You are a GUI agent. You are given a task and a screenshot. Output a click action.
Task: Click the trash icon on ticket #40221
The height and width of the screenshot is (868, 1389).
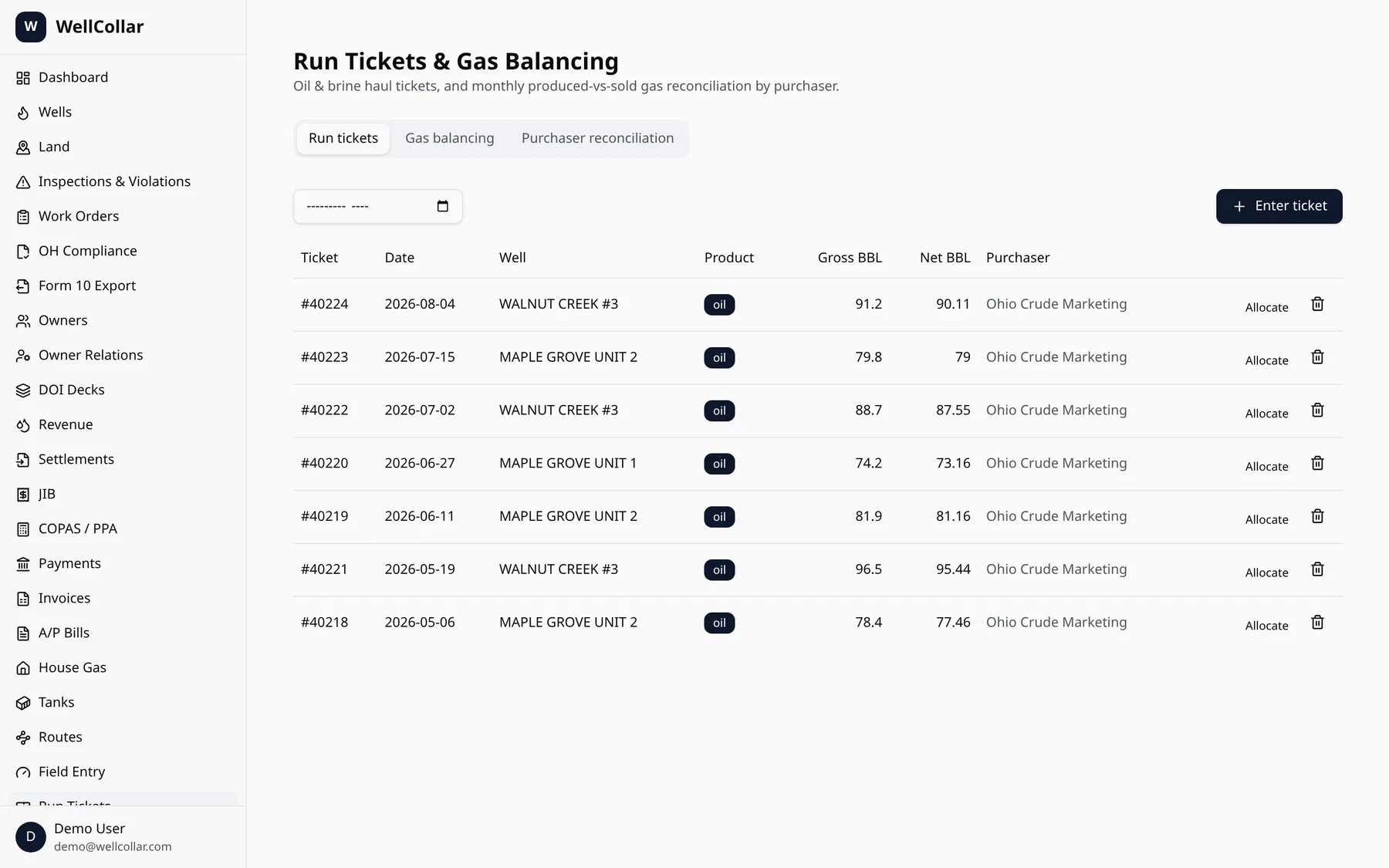pyautogui.click(x=1317, y=569)
